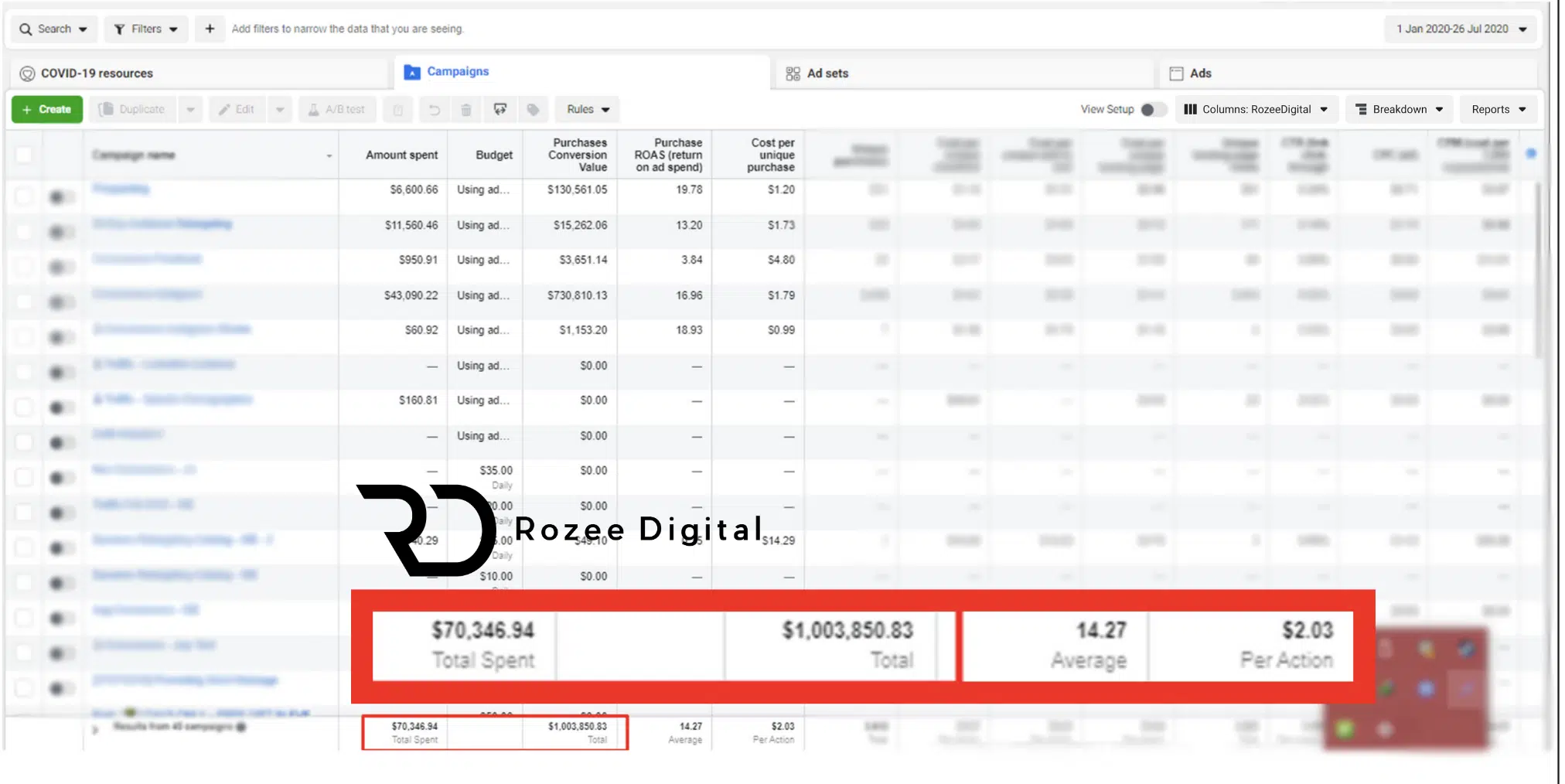Expand the arrow next to Duplicate
Image resolution: width=1565 pixels, height=784 pixels.
[190, 109]
